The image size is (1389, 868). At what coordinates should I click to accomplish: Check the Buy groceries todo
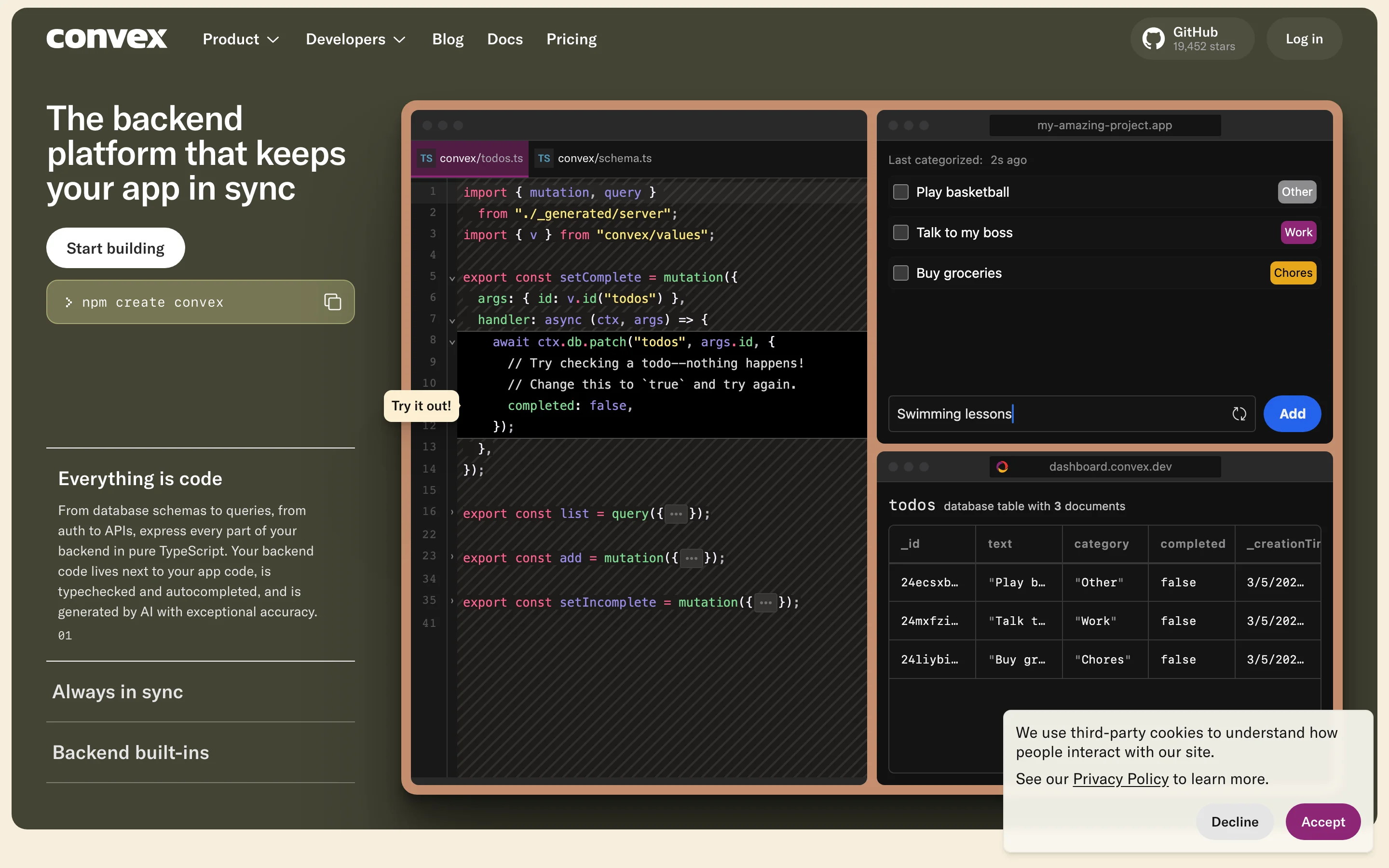(x=900, y=273)
